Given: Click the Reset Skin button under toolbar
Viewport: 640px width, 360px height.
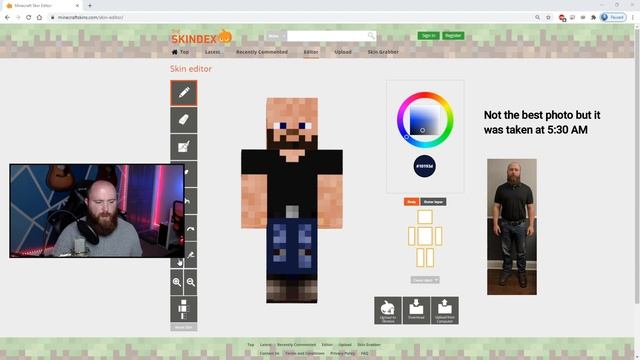Looking at the screenshot, I should [184, 327].
